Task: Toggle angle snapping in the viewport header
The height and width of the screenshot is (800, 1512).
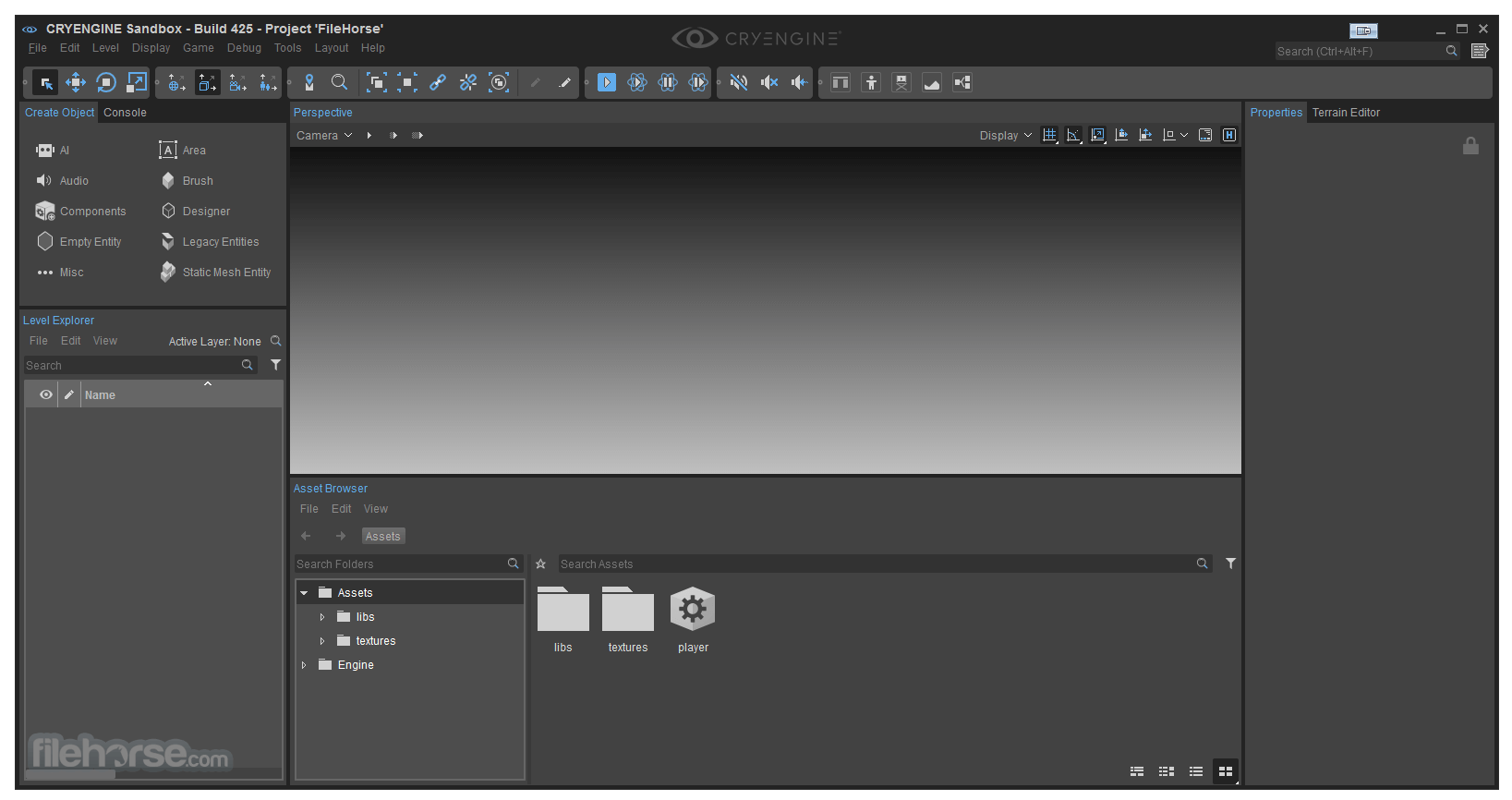Action: click(1073, 135)
